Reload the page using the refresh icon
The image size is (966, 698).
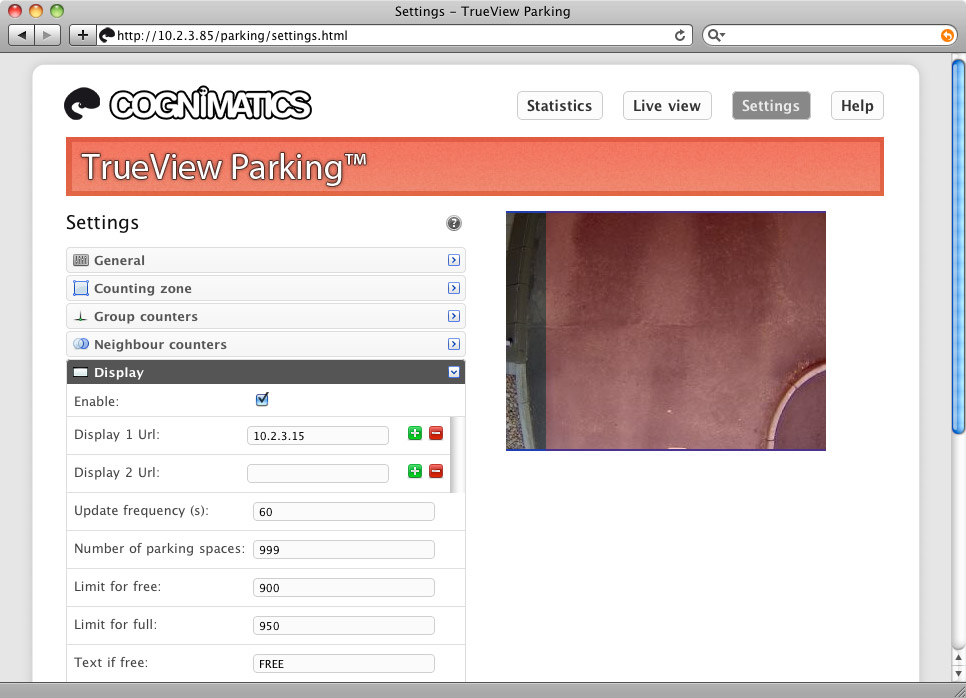click(x=680, y=35)
